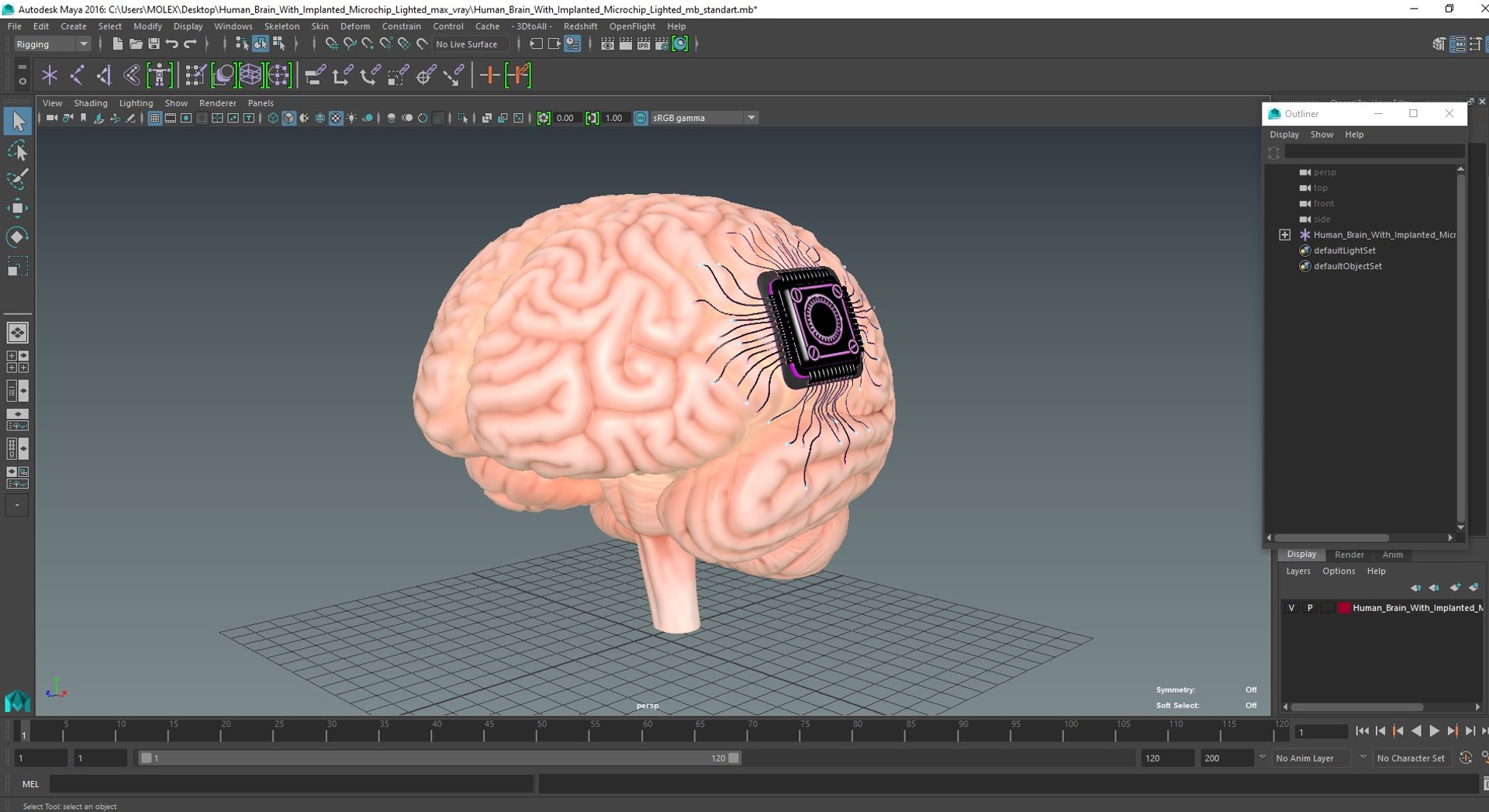This screenshot has height=812, width=1489.
Task: Open the HumanIK character shelf icon
Action: coord(160,75)
